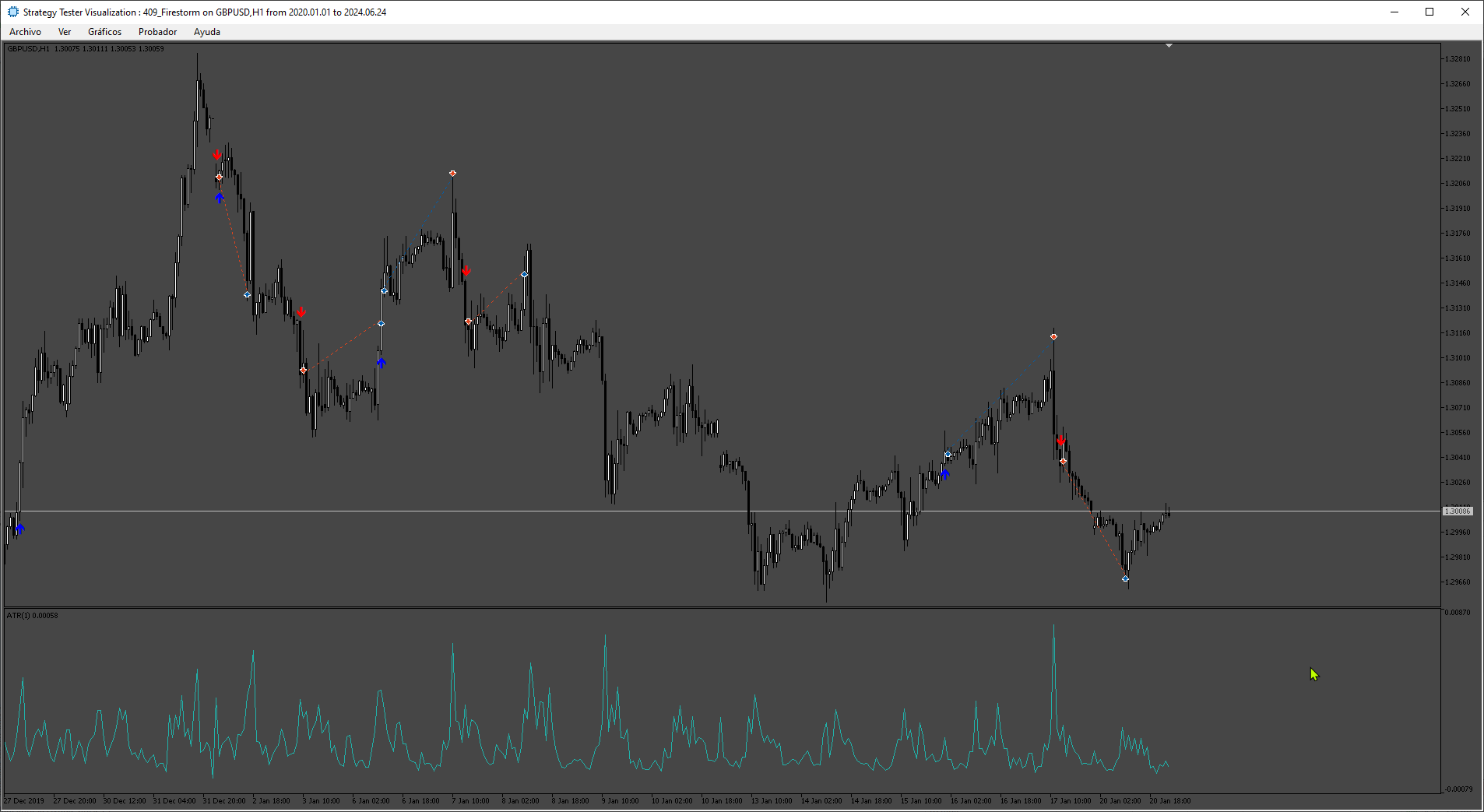Click the ATR(1) 0.00058 indicator label
This screenshot has width=1484, height=812.
(x=33, y=615)
